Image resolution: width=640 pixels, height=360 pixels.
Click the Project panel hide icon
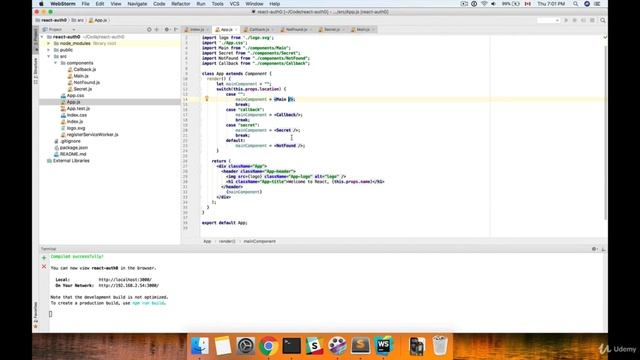176,29
